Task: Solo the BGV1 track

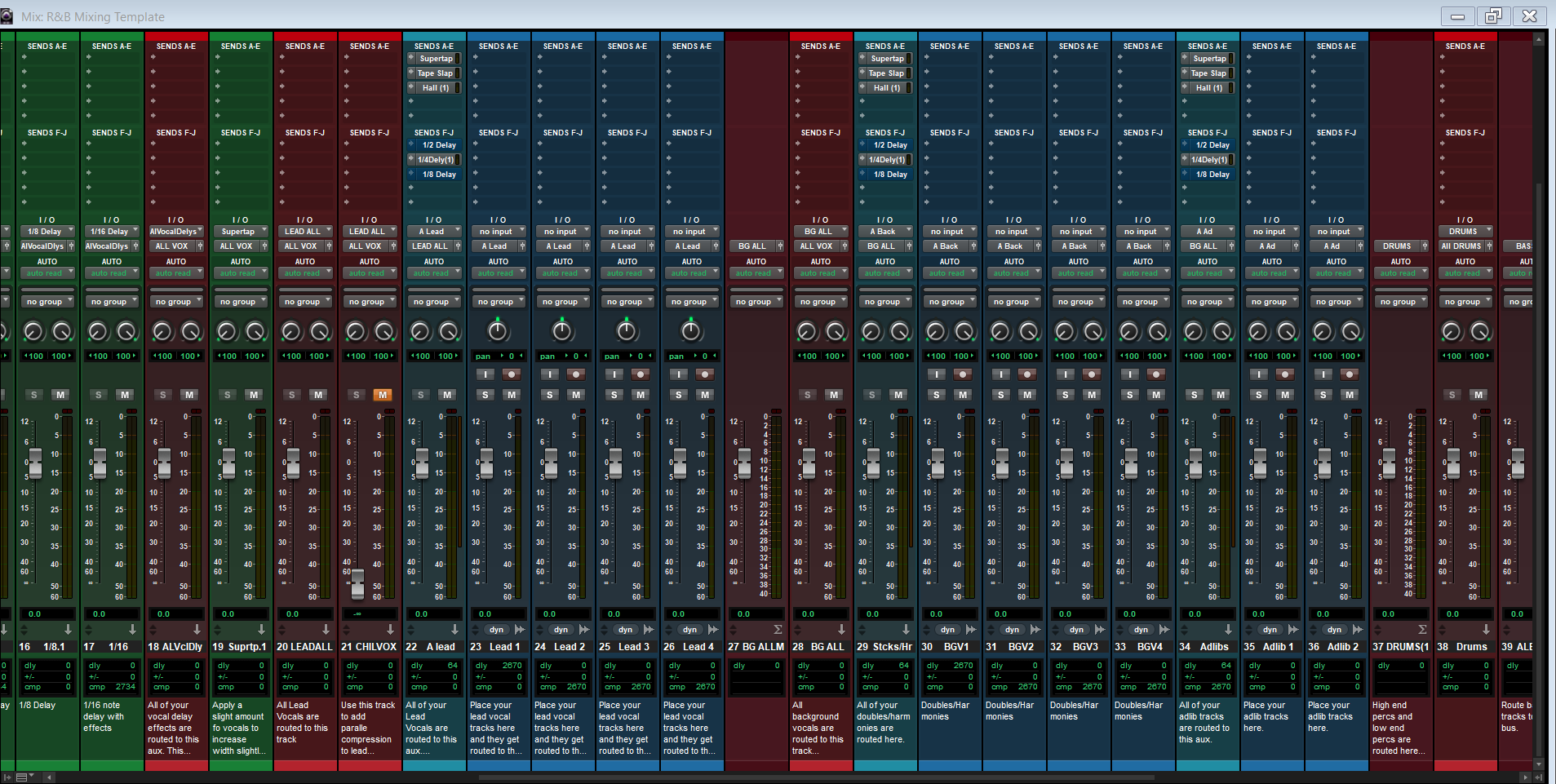Action: click(936, 395)
